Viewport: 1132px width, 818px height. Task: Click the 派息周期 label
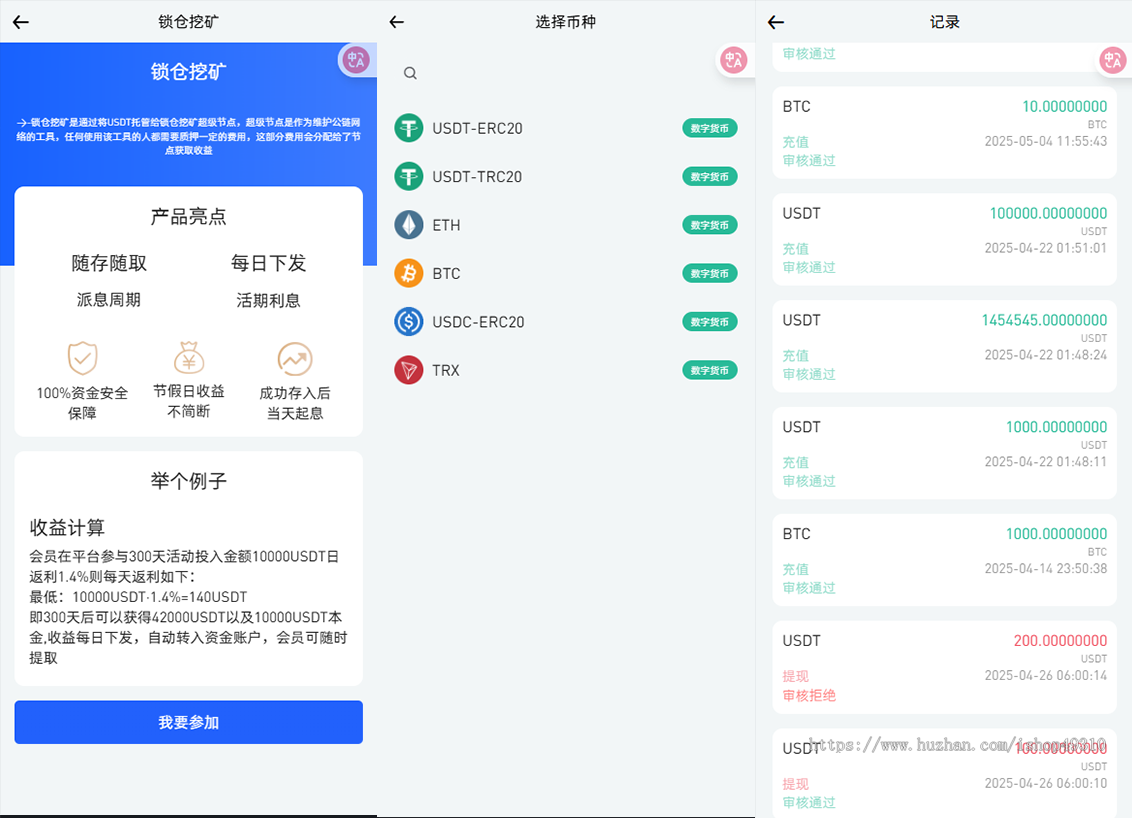[109, 300]
